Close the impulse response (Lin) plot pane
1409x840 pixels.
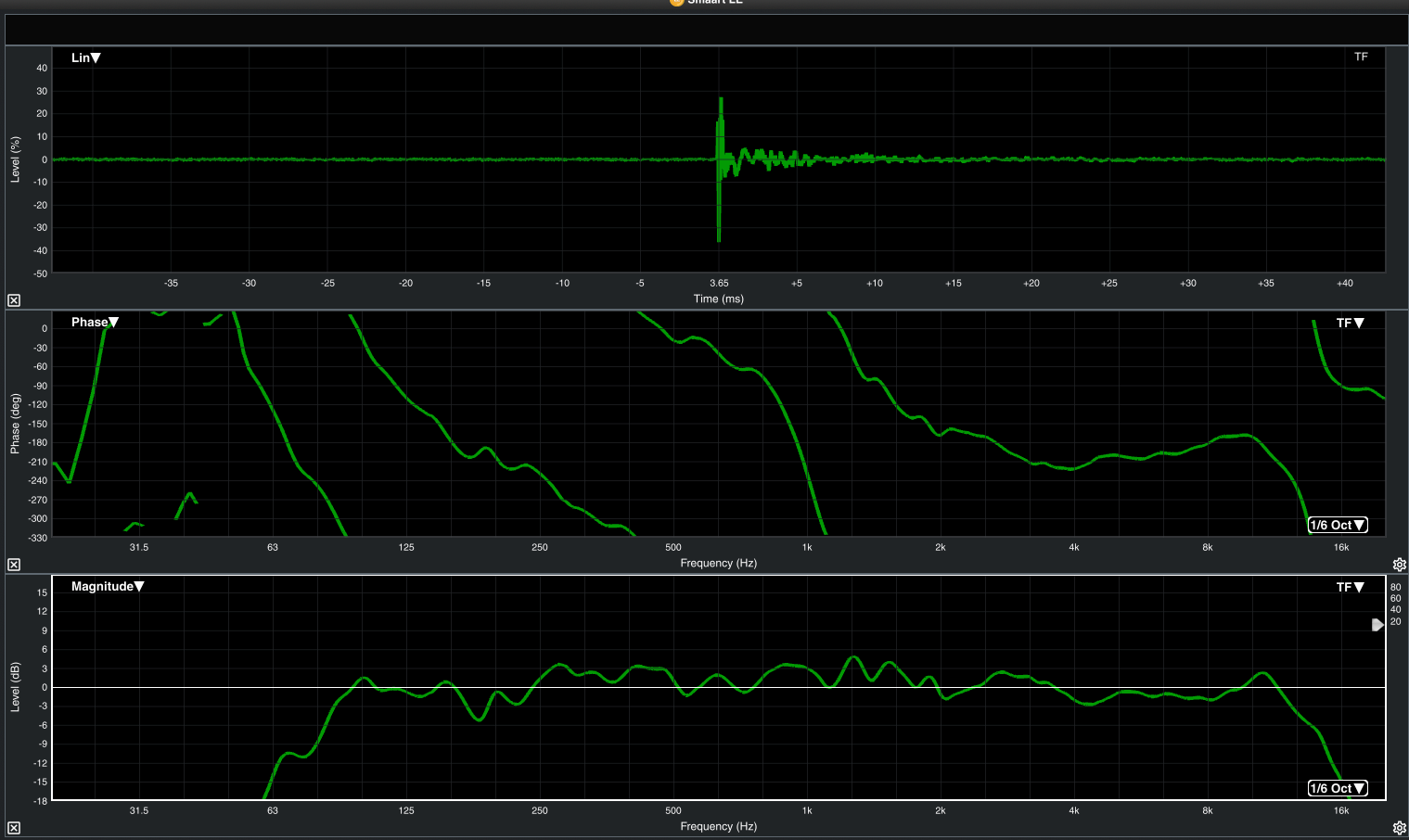(x=14, y=300)
